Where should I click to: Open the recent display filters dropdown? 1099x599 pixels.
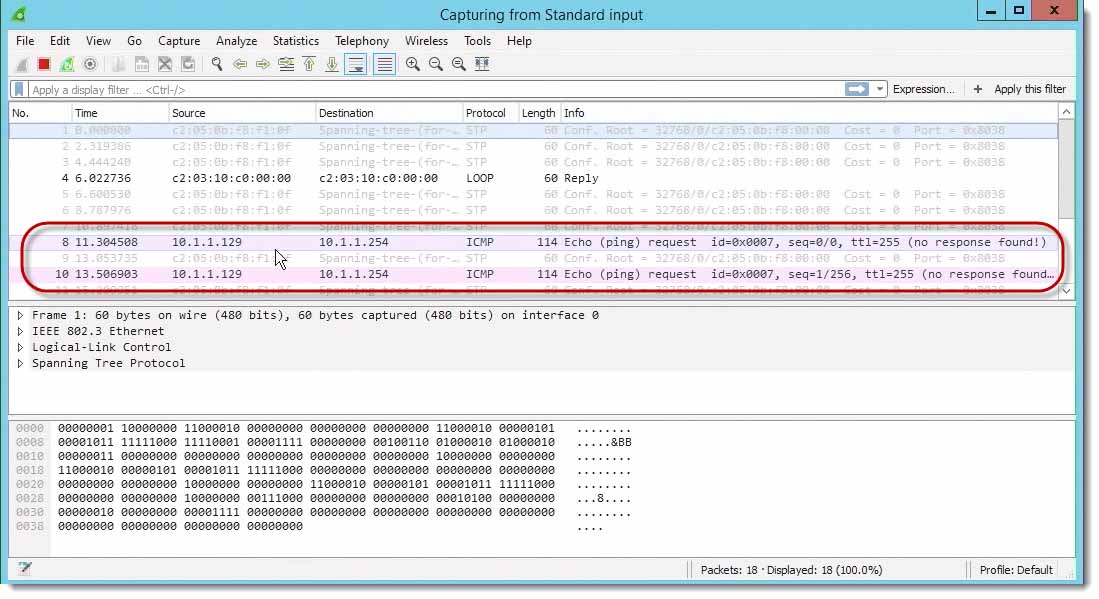point(880,89)
